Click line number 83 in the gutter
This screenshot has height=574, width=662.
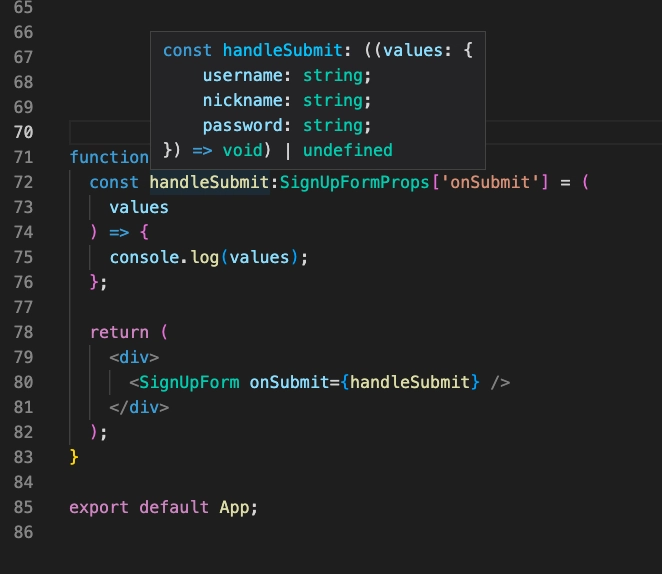(x=23, y=457)
